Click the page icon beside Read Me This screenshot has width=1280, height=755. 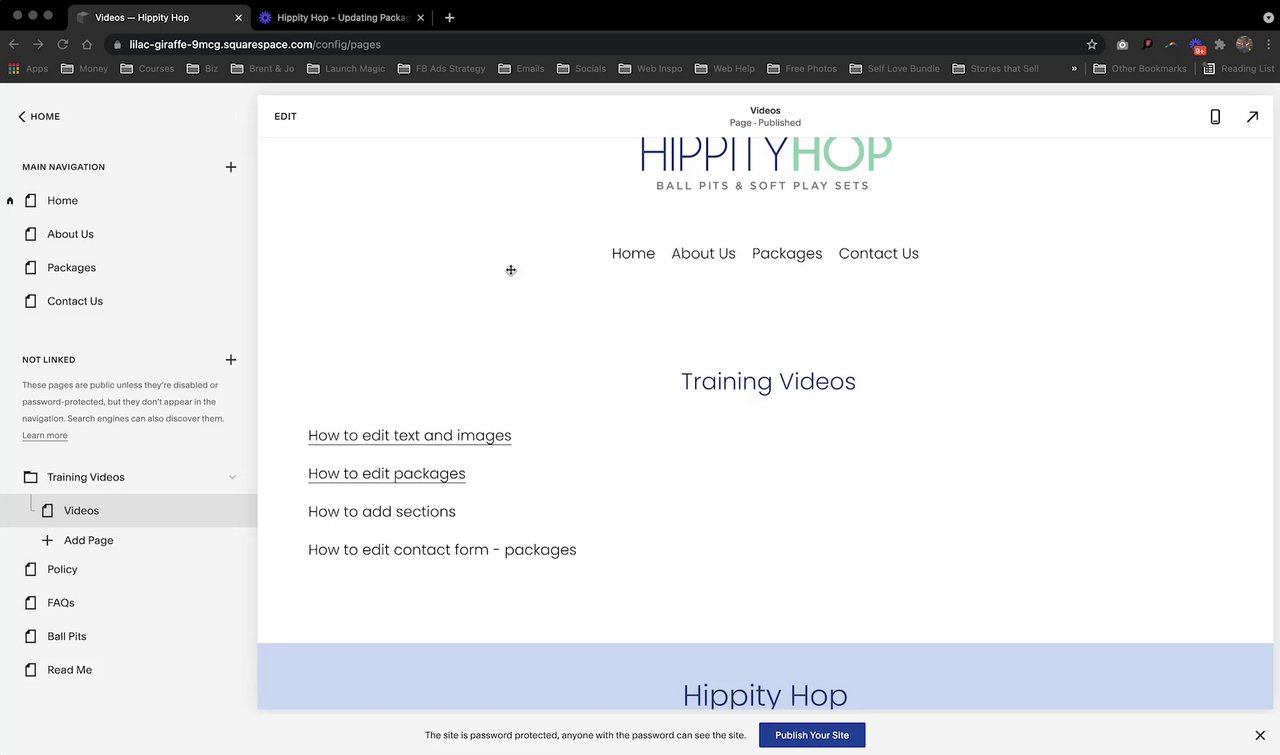[x=30, y=670]
